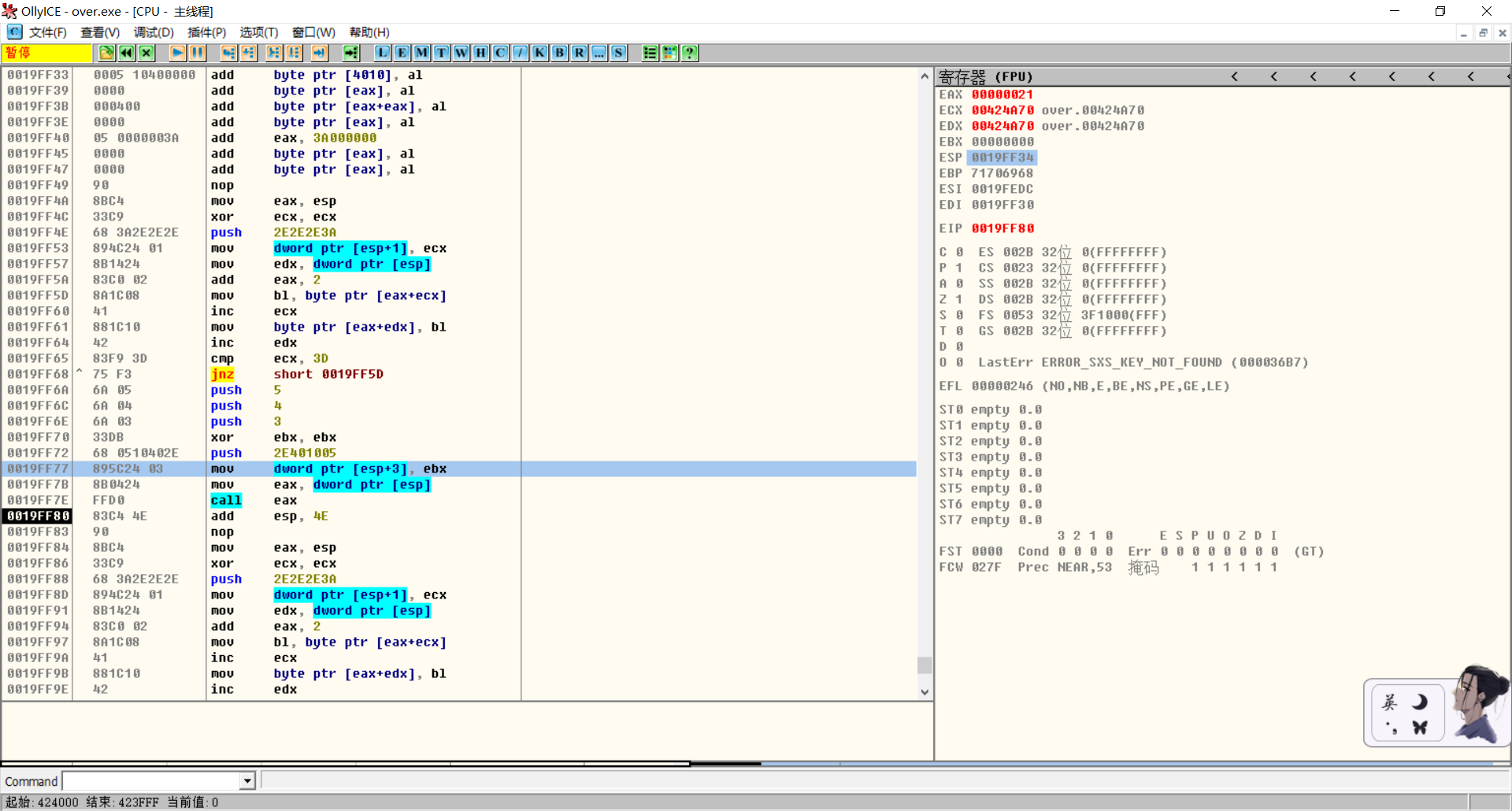Viewport: 1512px width, 811px height.
Task: Click the Open file toolbar icon
Action: pos(106,53)
